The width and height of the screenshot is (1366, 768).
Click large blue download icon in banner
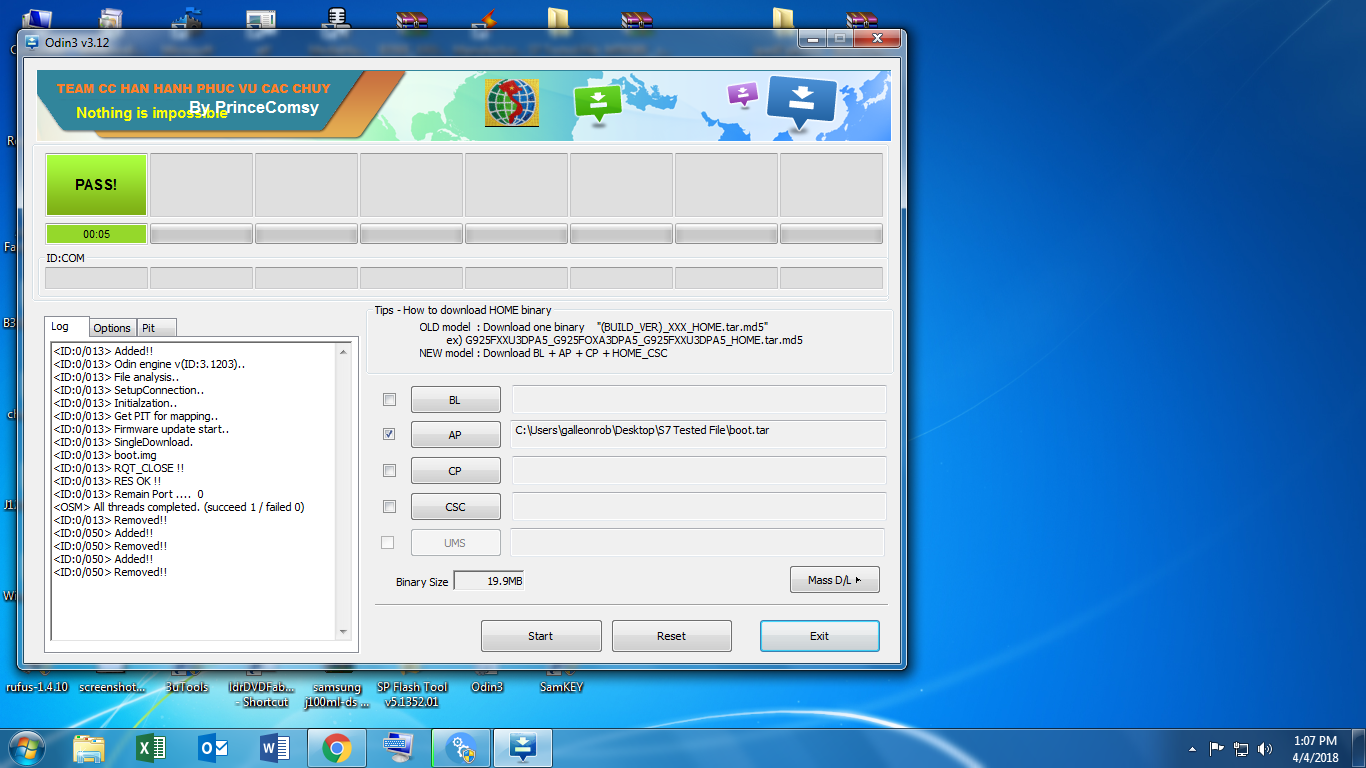click(x=802, y=103)
